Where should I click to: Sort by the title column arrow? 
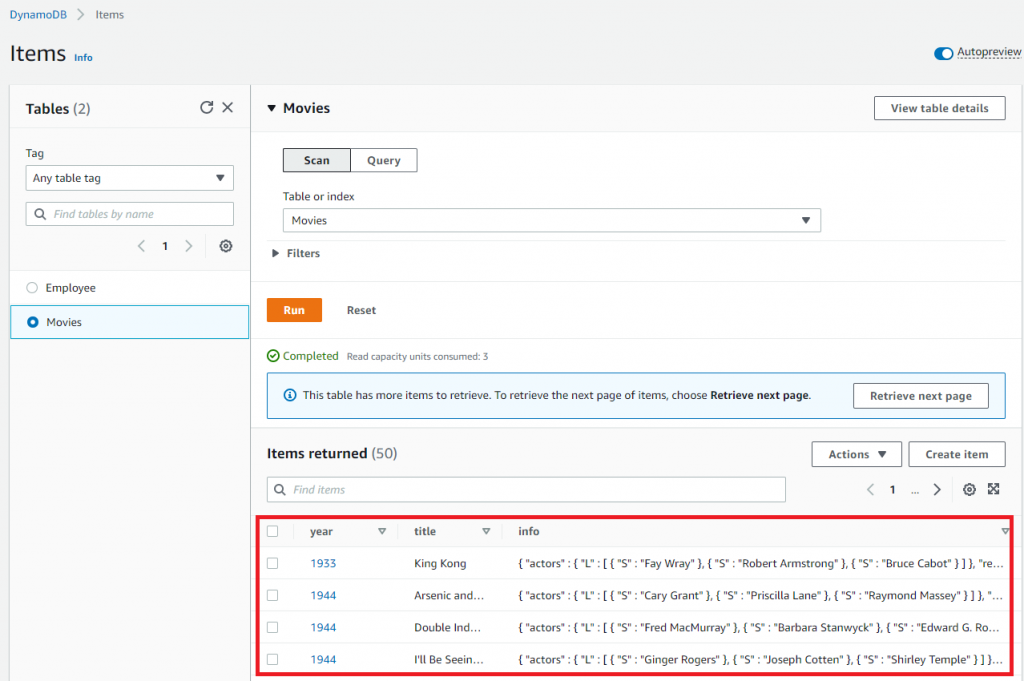[486, 531]
